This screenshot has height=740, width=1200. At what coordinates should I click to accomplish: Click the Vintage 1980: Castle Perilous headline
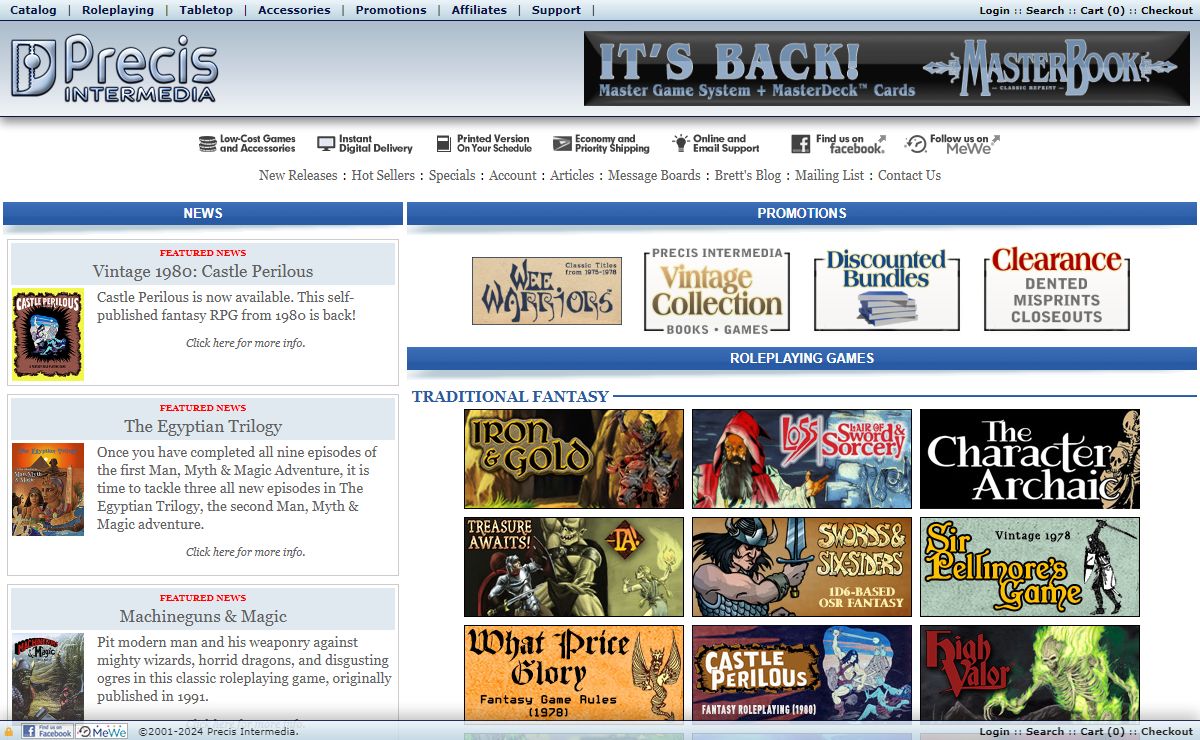click(x=203, y=271)
